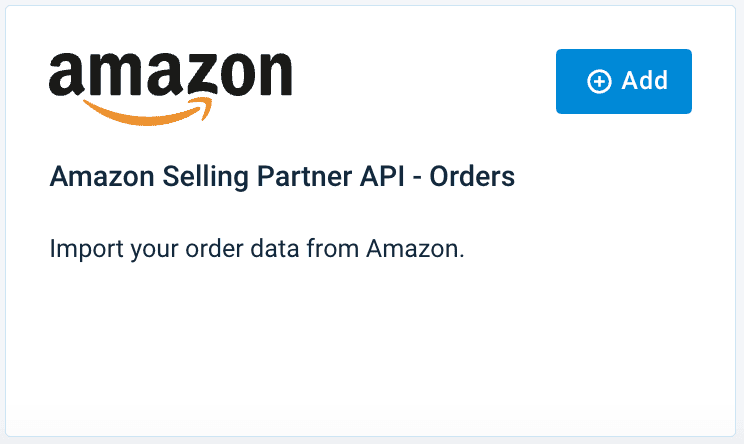Click the "Import your order data" description
Image resolution: width=744 pixels, height=444 pixels.
tap(257, 248)
